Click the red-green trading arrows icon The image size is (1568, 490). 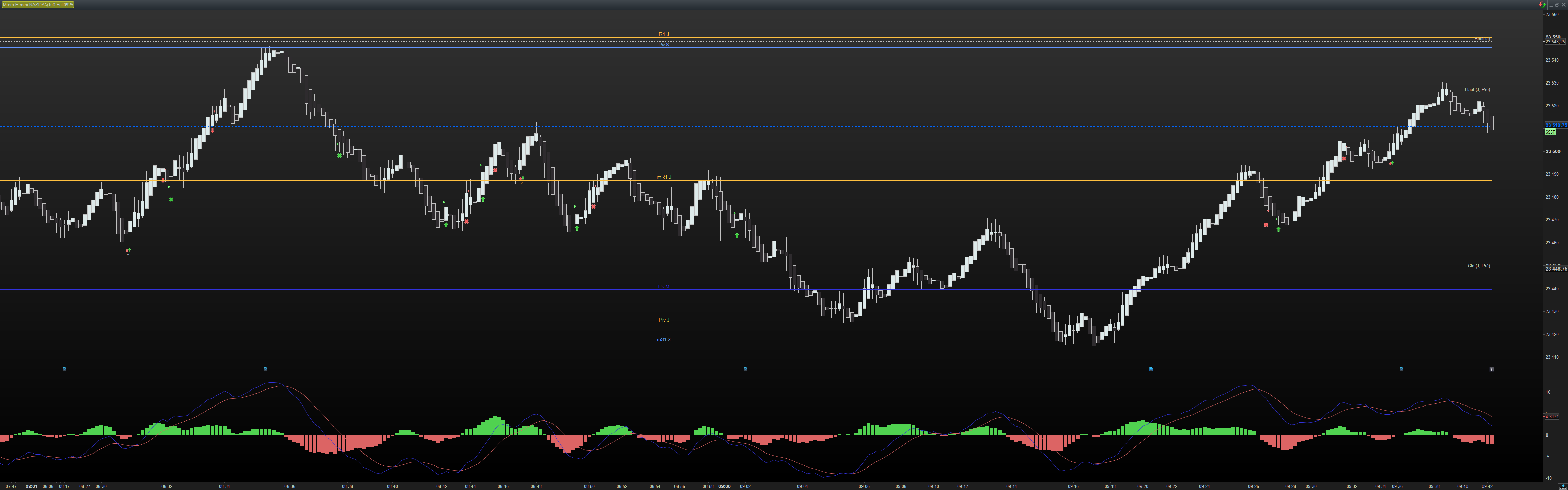(x=1542, y=4)
